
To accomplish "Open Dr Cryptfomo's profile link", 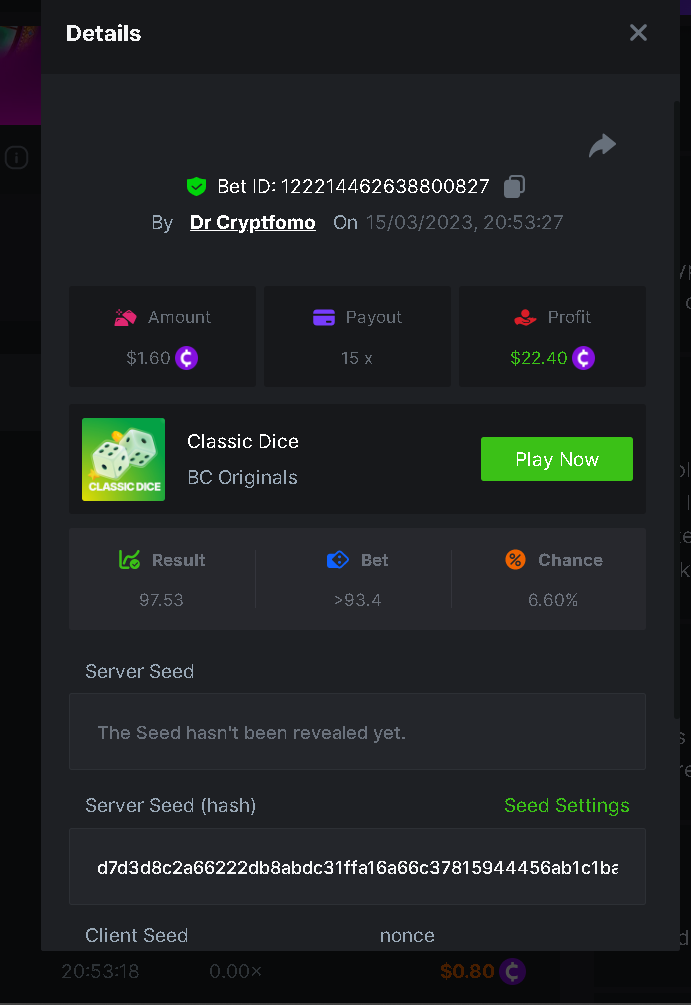I will (x=252, y=223).
